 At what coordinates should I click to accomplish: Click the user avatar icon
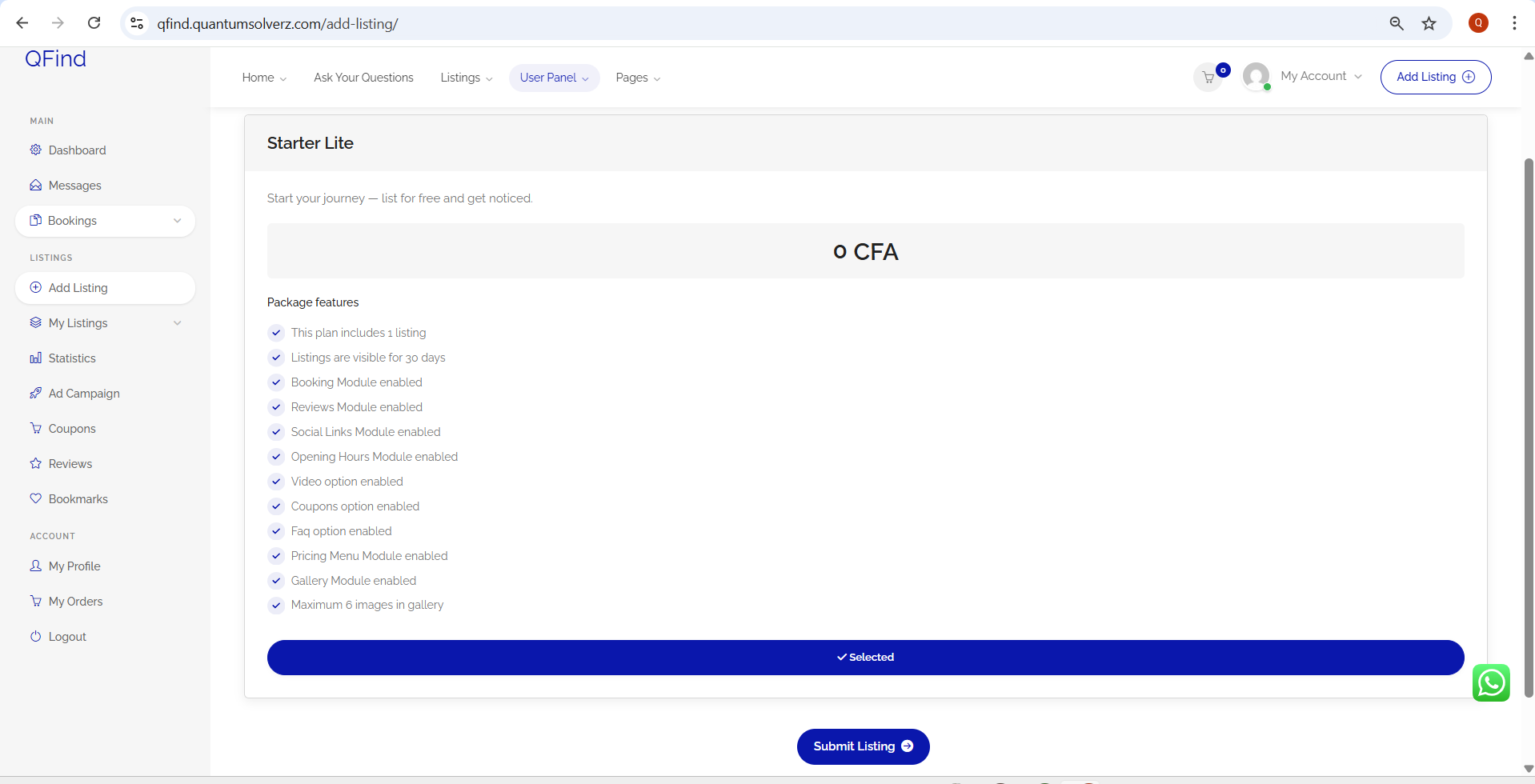click(x=1256, y=77)
